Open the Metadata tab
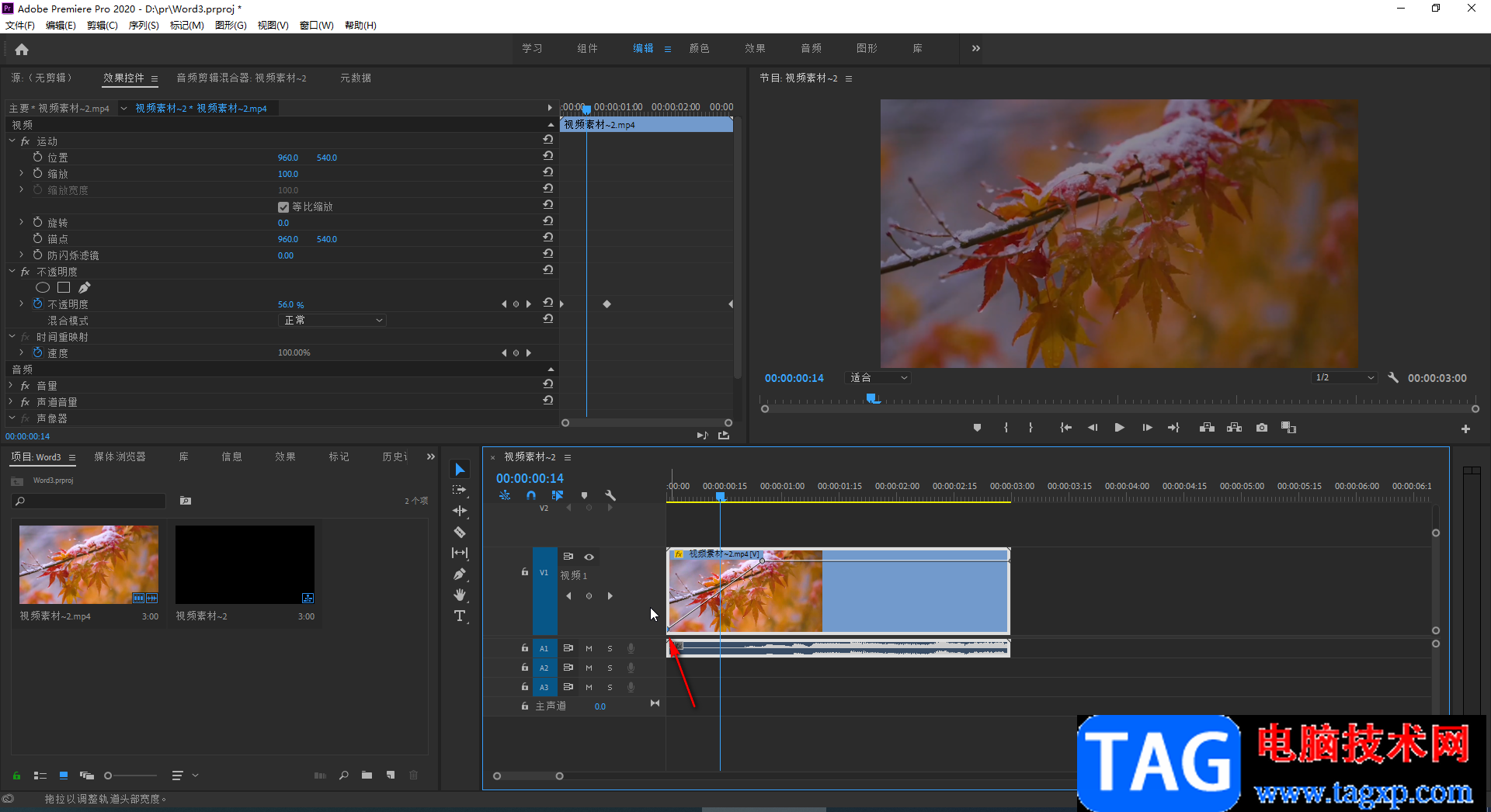 tap(356, 78)
